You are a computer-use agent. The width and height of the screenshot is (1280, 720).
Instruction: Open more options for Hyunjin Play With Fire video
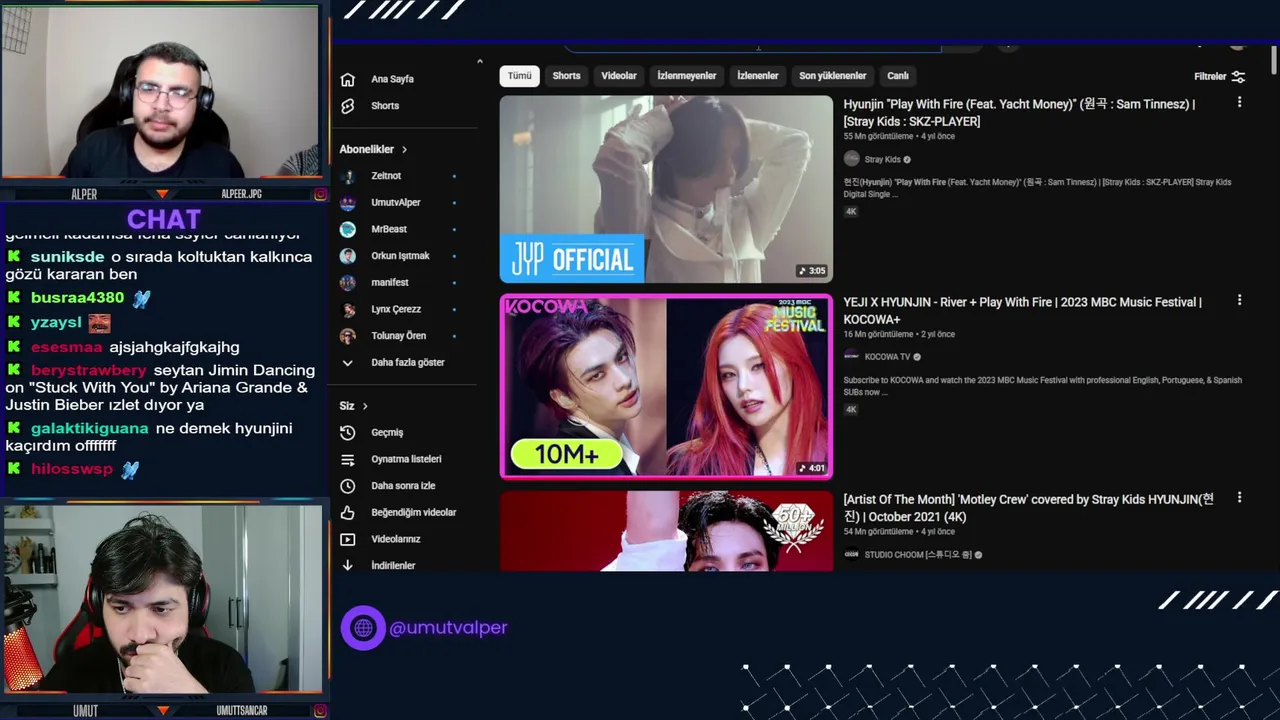1239,103
